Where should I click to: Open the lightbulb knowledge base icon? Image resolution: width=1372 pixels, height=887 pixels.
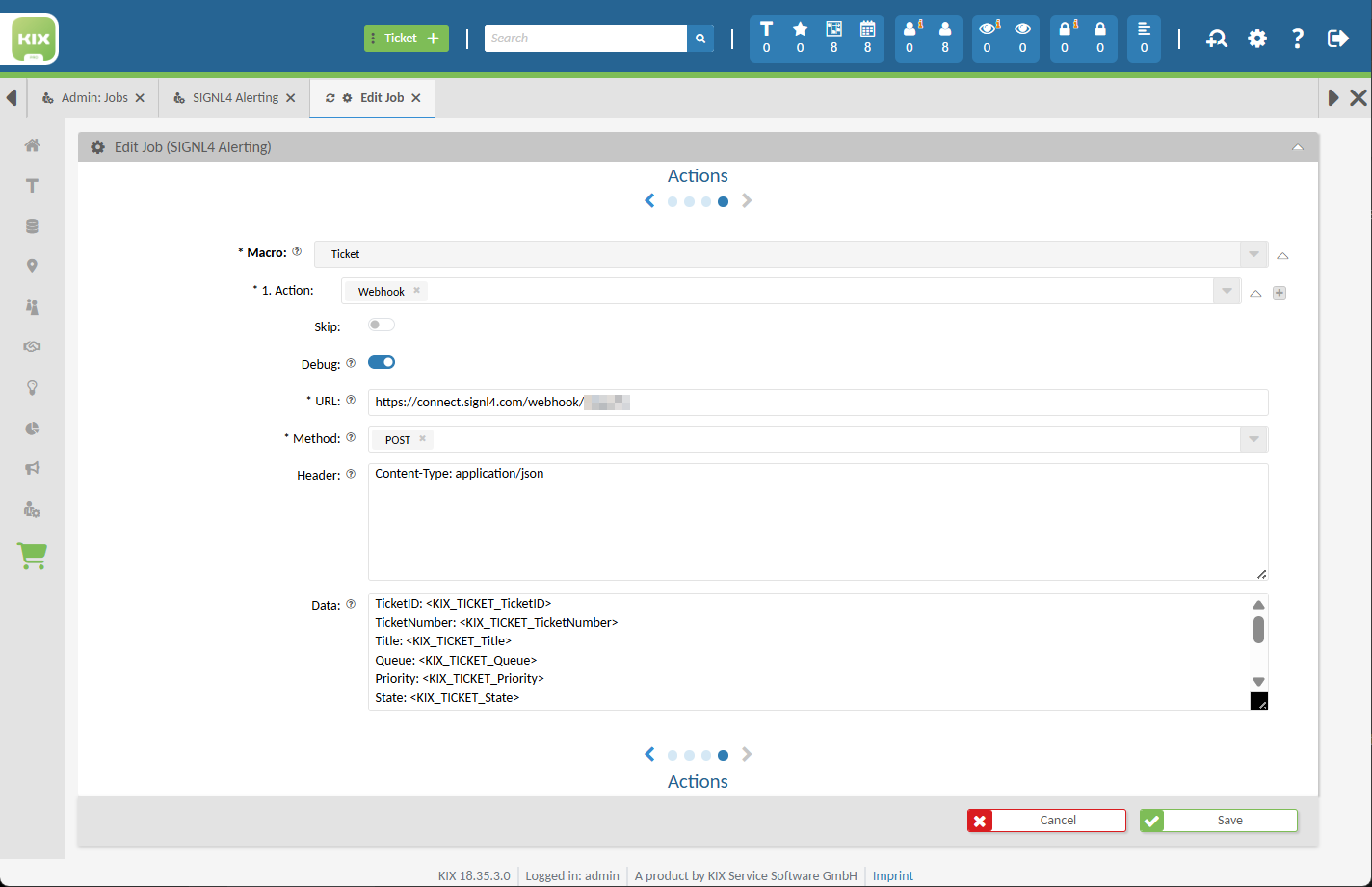[x=32, y=388]
